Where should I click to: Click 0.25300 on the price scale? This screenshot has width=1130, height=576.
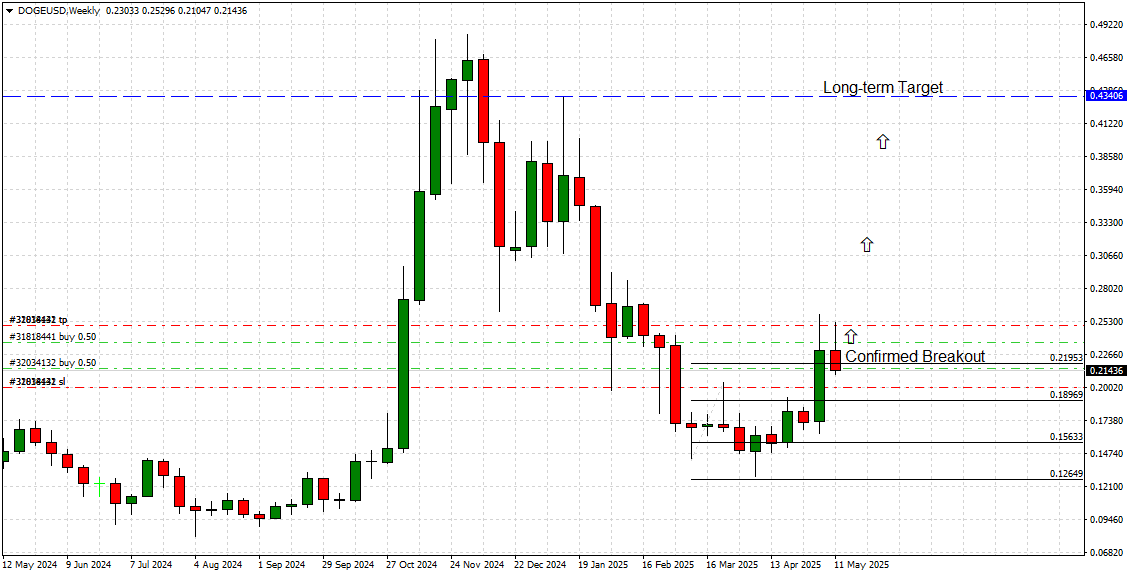[1108, 322]
